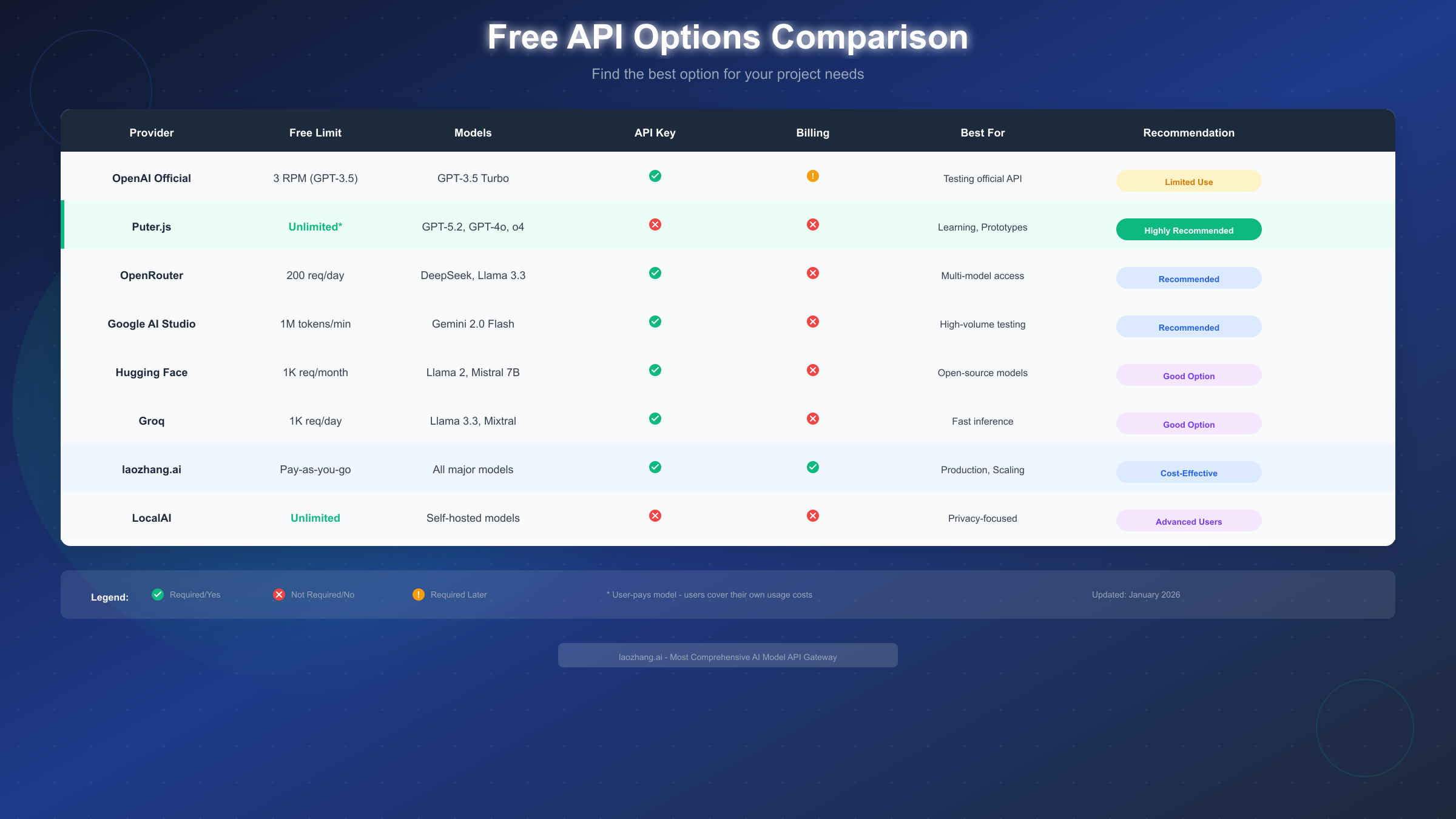Click the Updated: January 2026 label
Viewport: 1456px width, 819px height.
tap(1136, 595)
